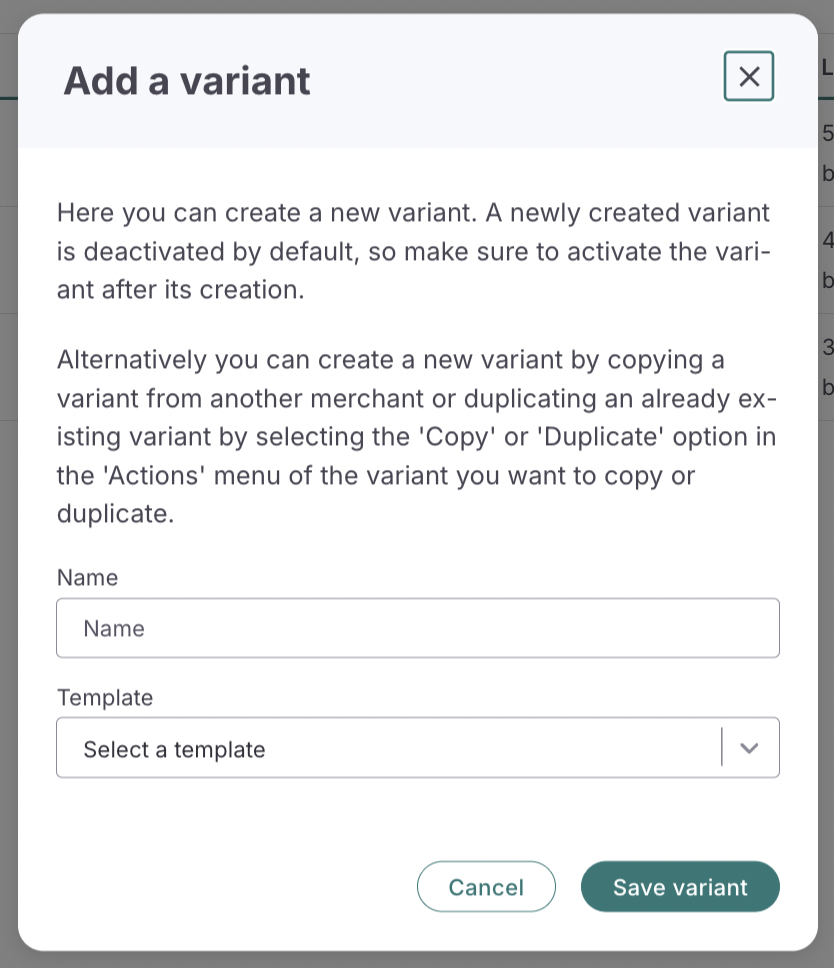Click the 'Select a template' placeholder text
834x968 pixels.
tap(175, 749)
